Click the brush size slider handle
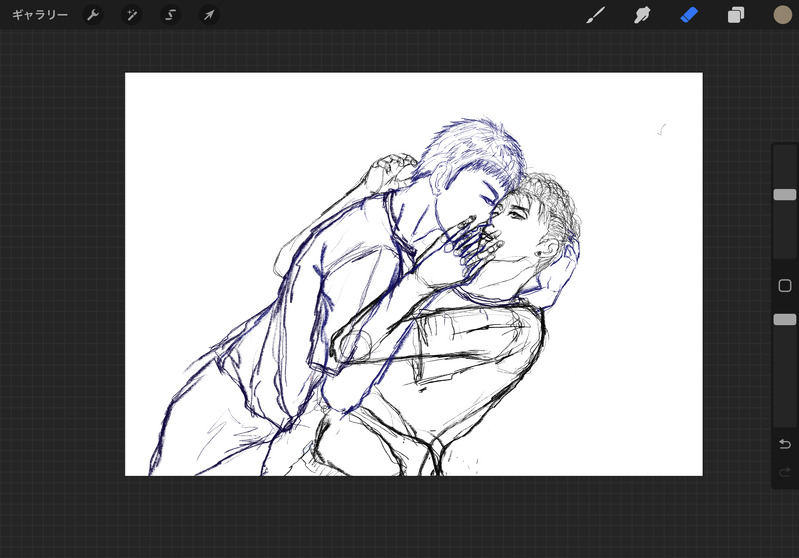Screen dimensions: 799x558 click(785, 194)
